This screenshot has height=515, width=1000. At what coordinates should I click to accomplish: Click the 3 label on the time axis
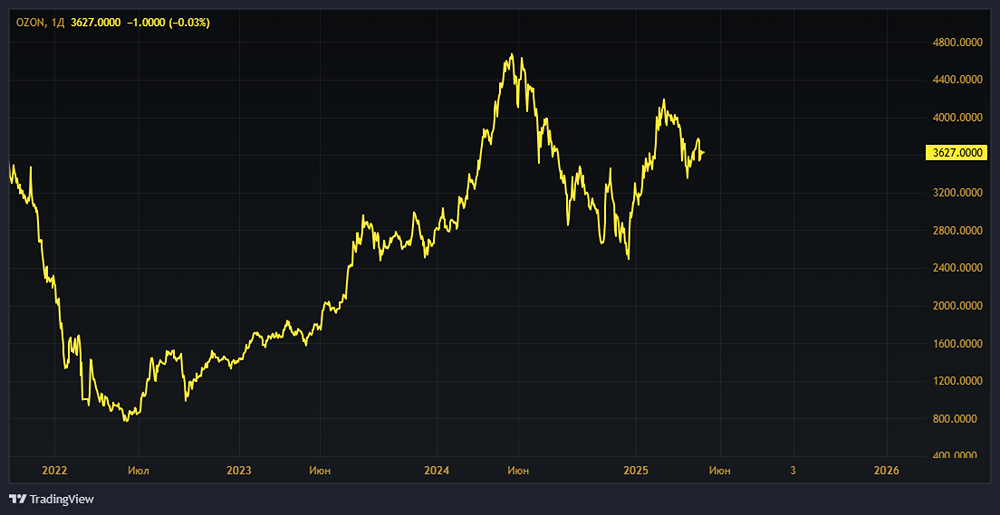[x=793, y=471]
